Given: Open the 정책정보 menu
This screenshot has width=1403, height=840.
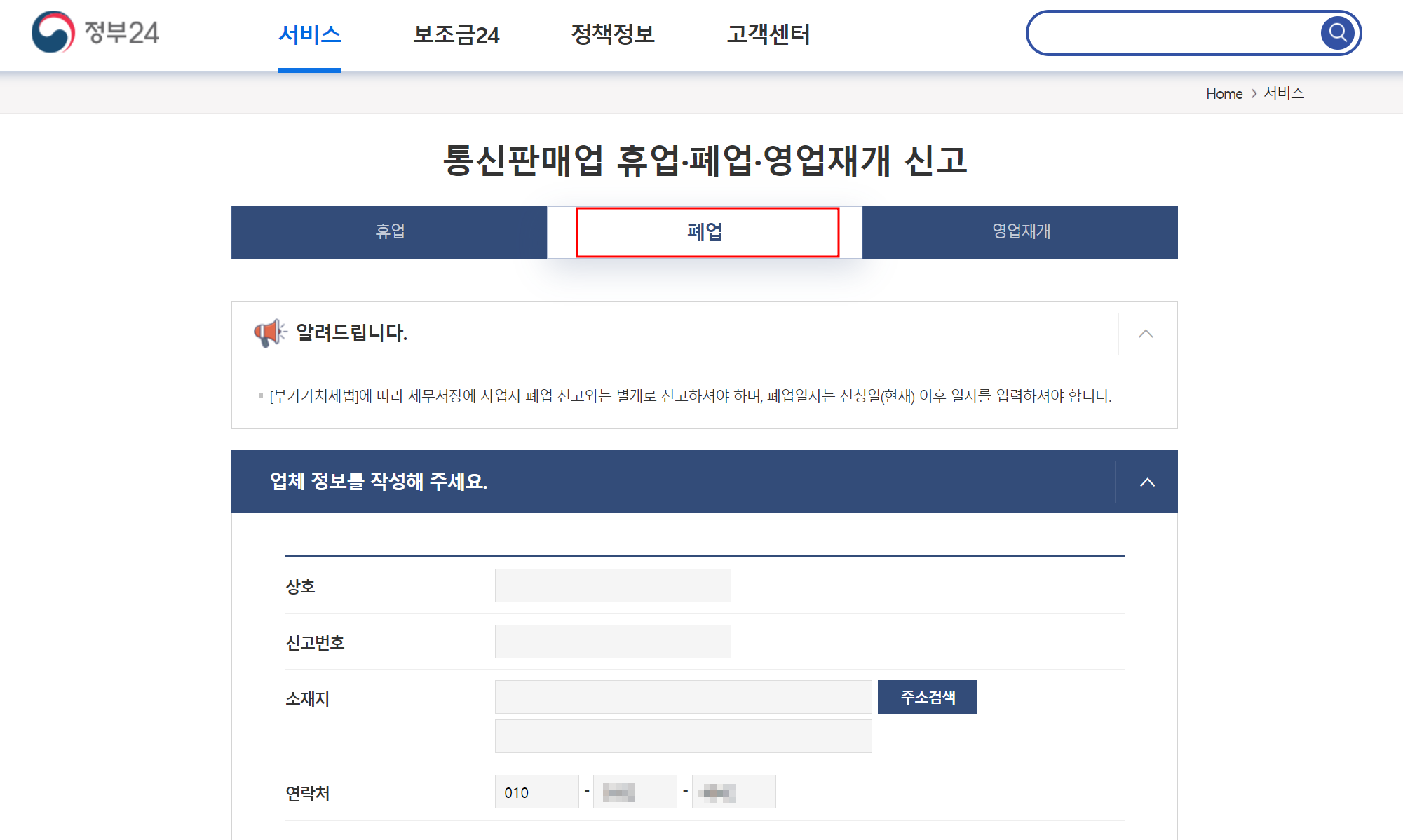Looking at the screenshot, I should click(x=612, y=34).
